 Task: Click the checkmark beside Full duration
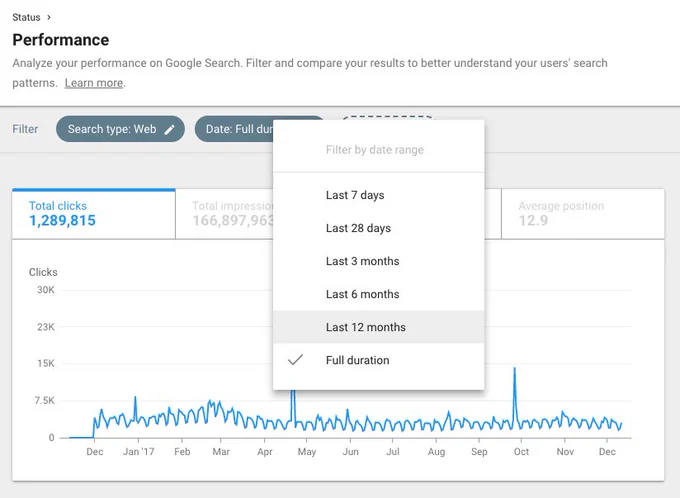point(295,360)
